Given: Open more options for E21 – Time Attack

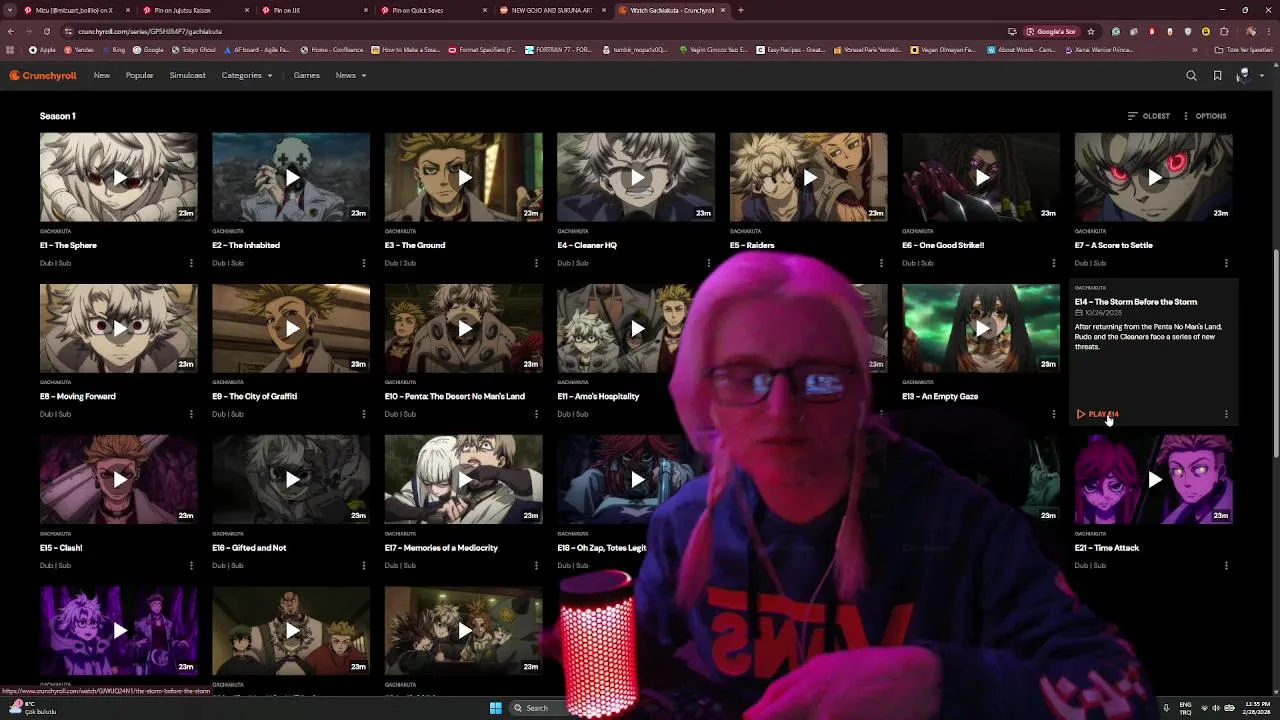Looking at the screenshot, I should point(1226,565).
